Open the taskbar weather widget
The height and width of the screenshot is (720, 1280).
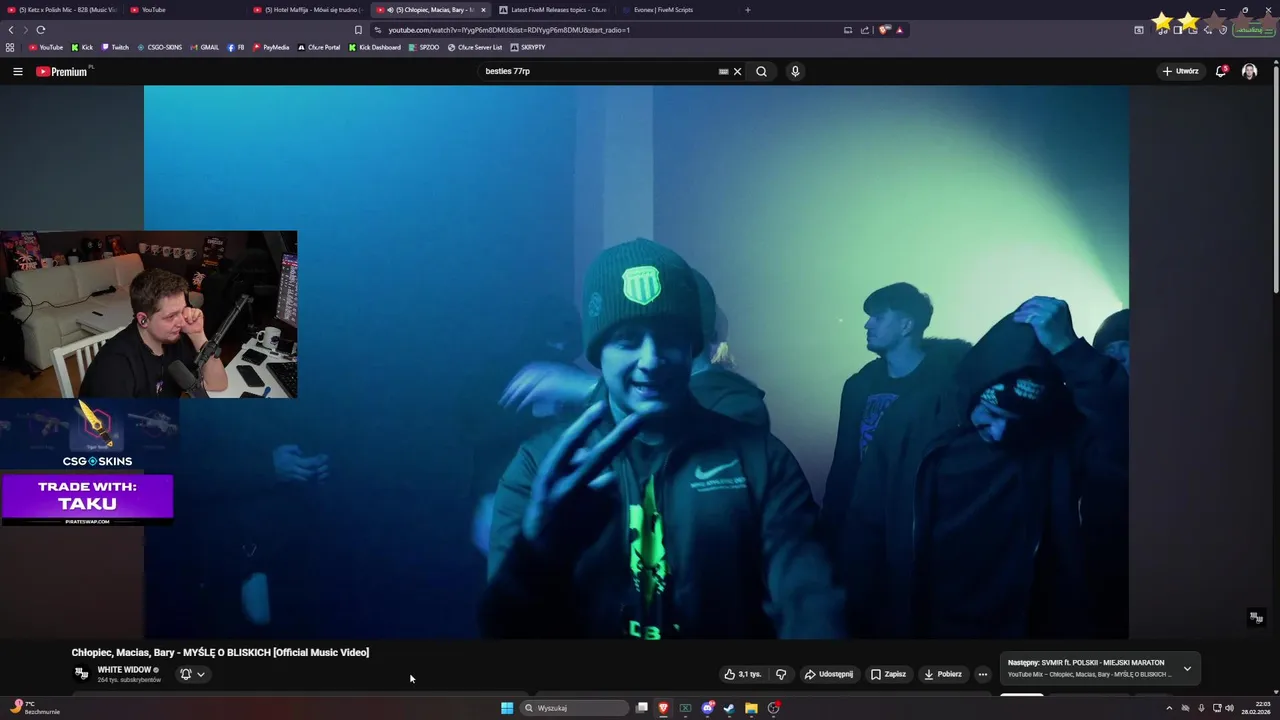[36, 707]
